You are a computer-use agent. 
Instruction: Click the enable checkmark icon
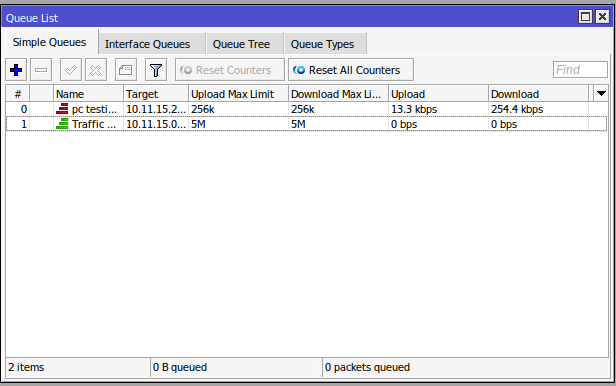click(x=71, y=70)
